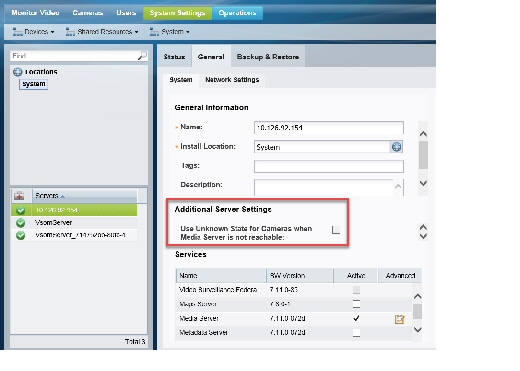Click Devices menu hierarchy icon

(x=17, y=32)
